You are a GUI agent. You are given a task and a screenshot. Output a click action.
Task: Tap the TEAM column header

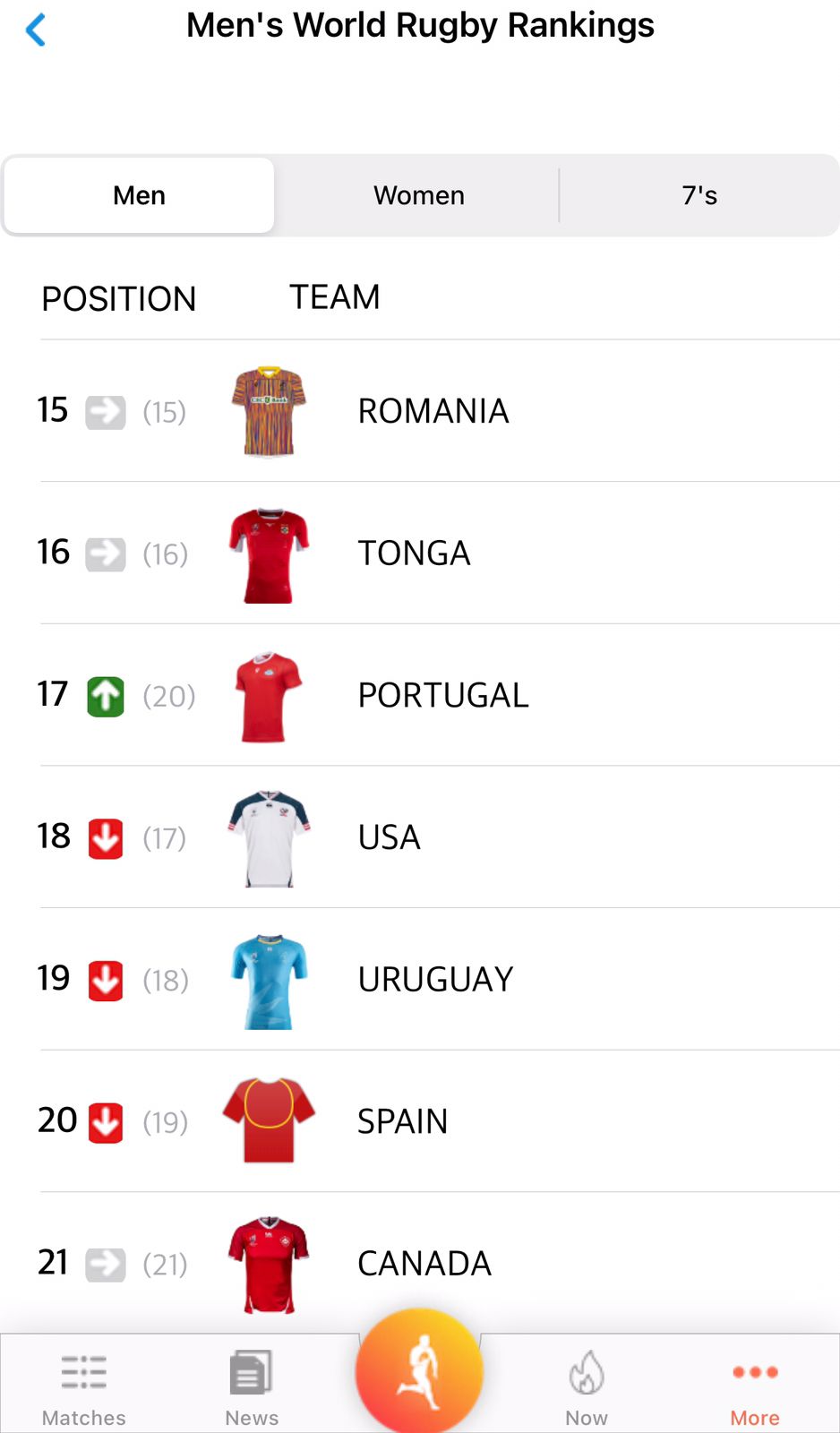[x=335, y=297]
